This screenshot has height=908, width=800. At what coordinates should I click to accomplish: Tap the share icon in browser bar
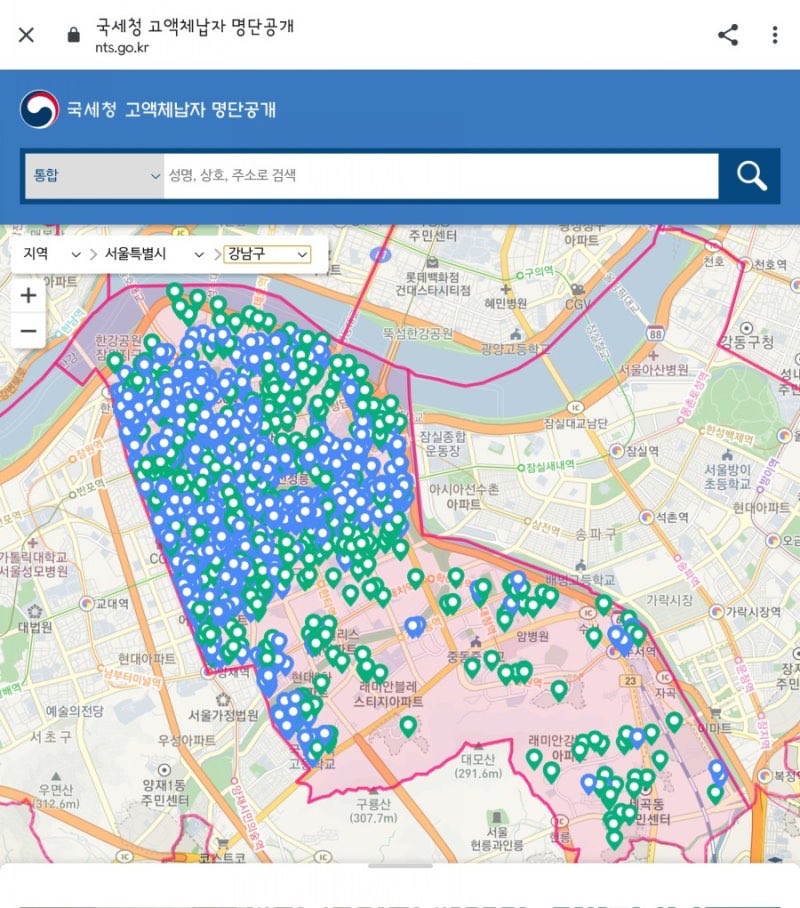[727, 35]
